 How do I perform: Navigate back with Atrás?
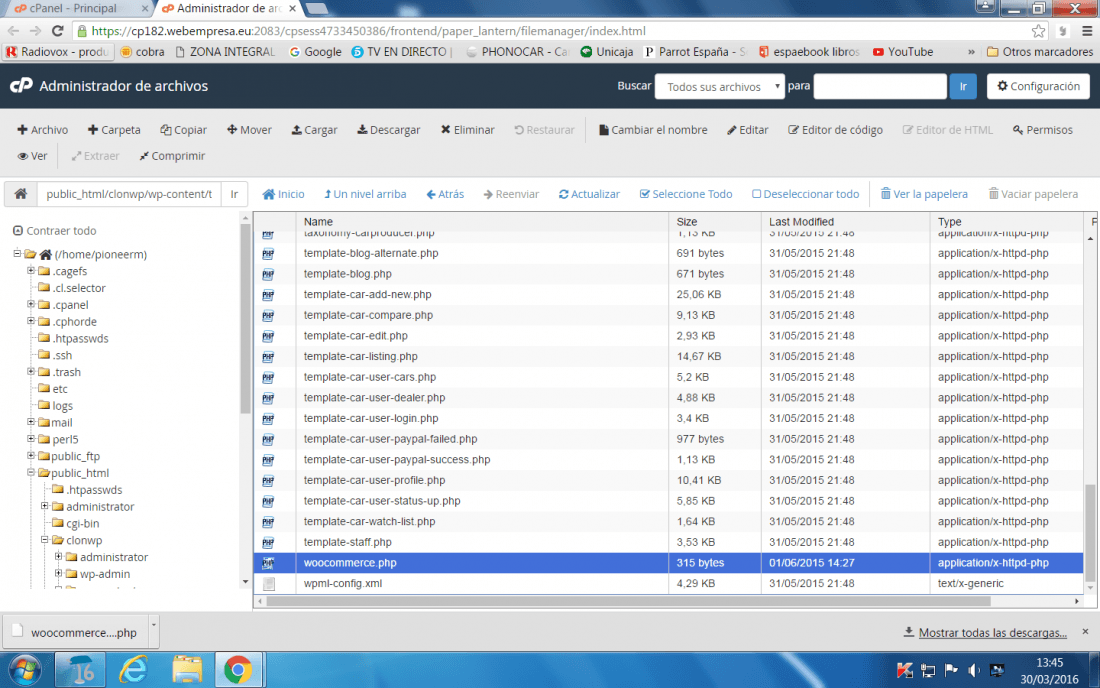[445, 194]
